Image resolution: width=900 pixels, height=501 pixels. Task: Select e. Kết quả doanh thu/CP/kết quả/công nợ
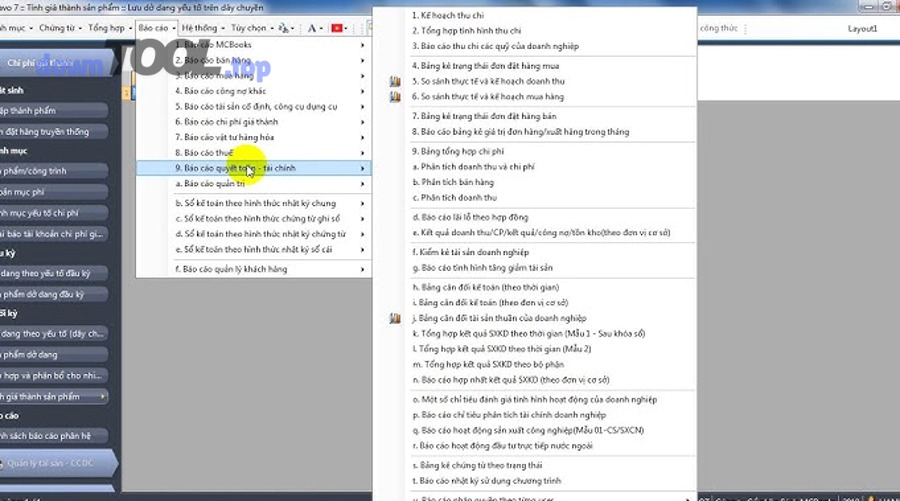tap(535, 233)
